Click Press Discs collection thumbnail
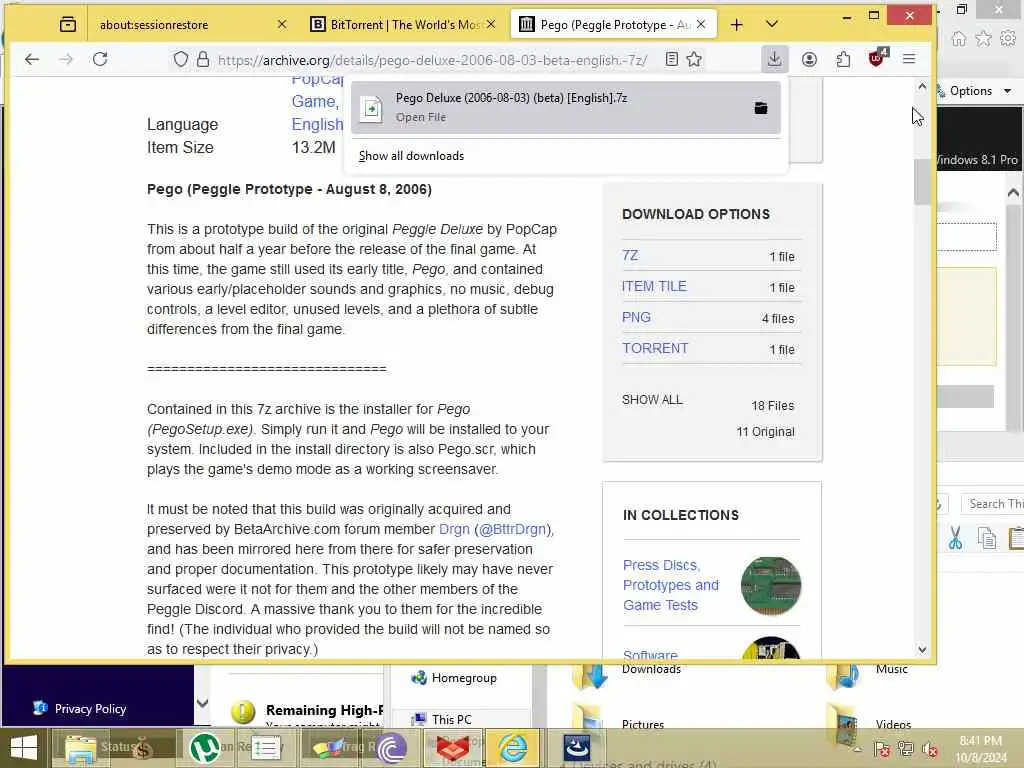The width and height of the screenshot is (1024, 768). [x=771, y=586]
